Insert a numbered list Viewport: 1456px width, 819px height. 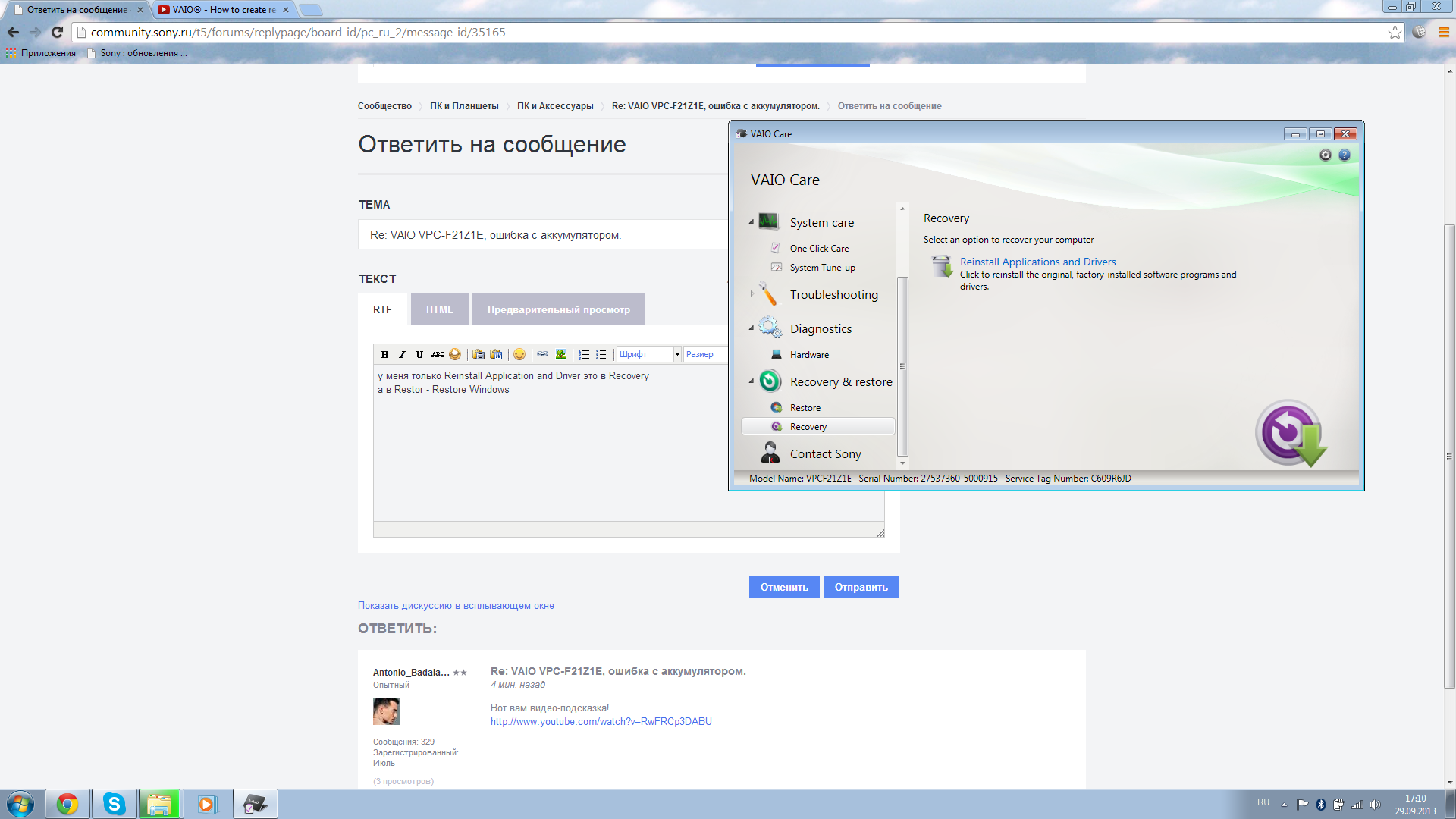tap(584, 354)
